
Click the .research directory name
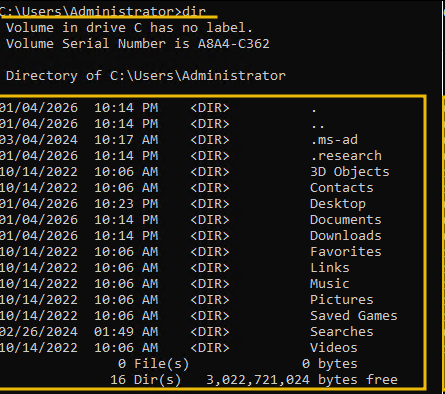coord(346,156)
